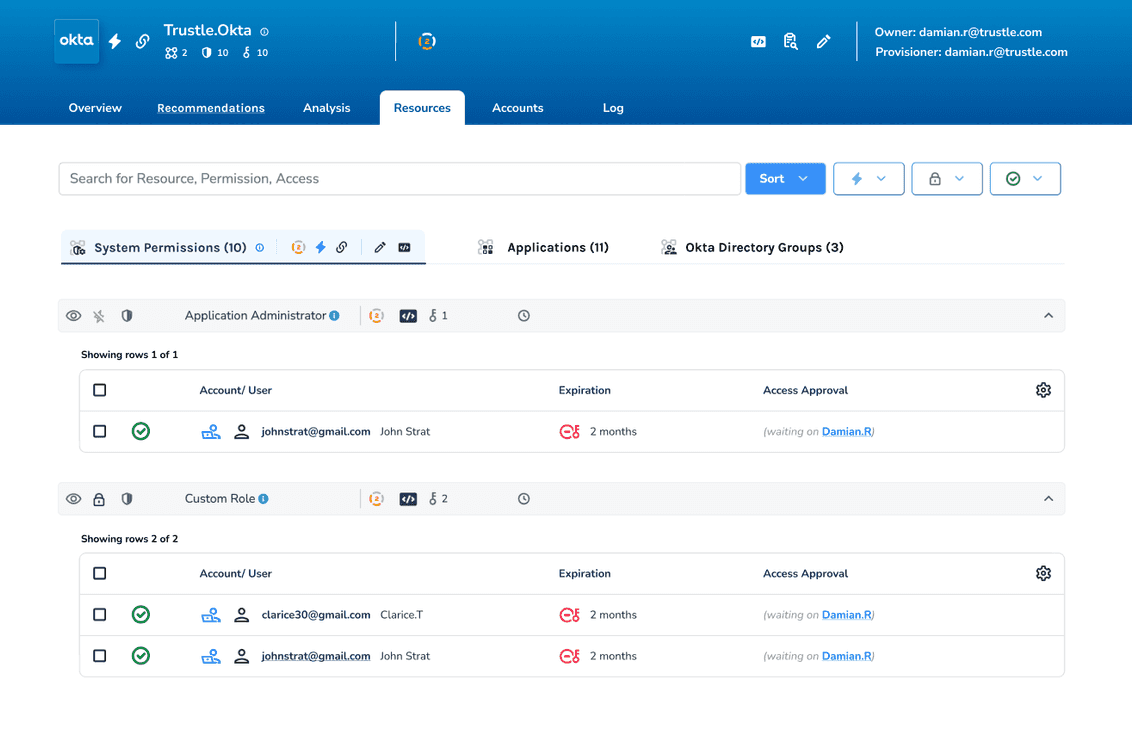
Task: Click the info icon next to Trustle.Okta
Action: point(264,32)
